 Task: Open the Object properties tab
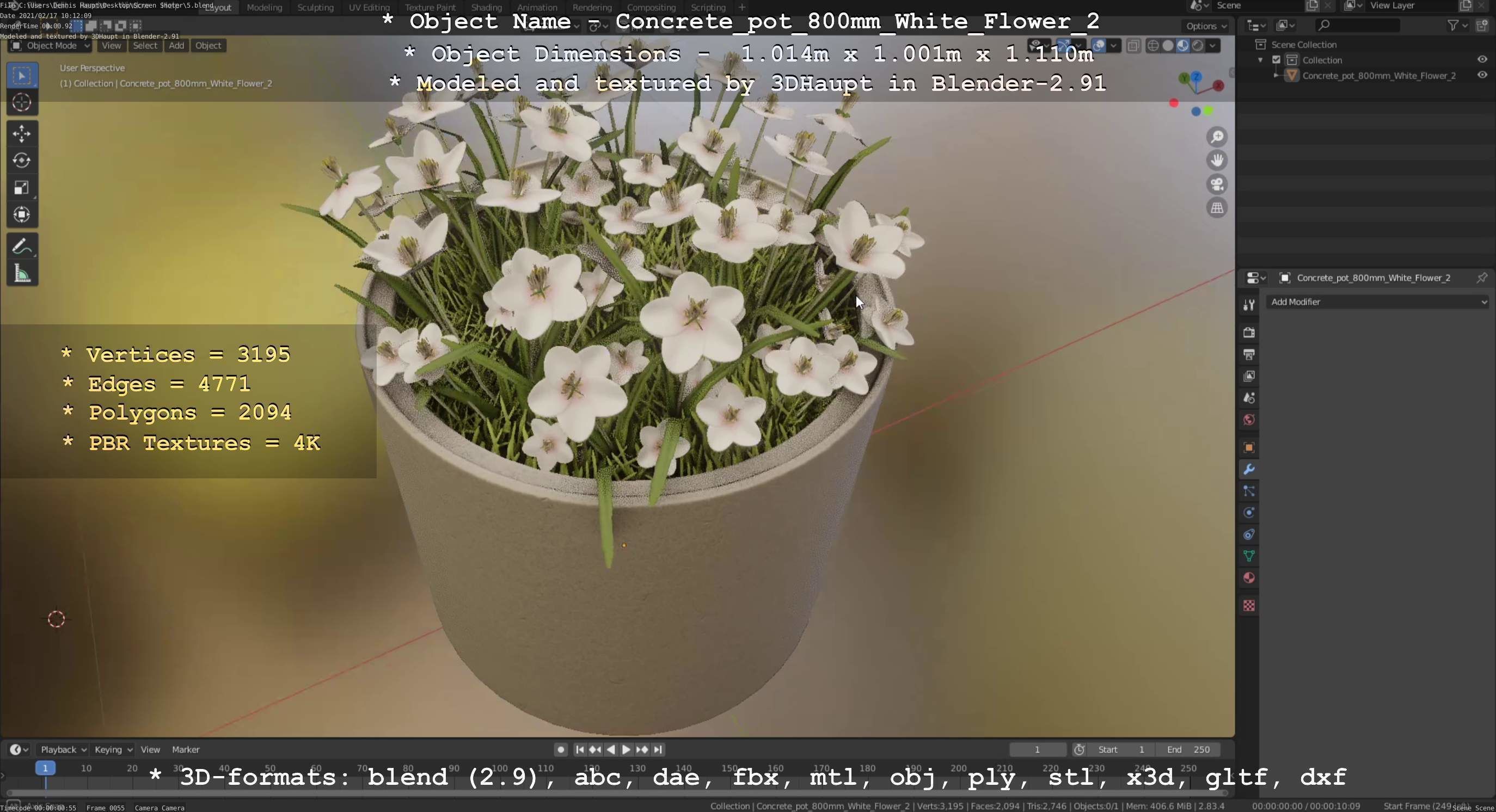point(1249,447)
